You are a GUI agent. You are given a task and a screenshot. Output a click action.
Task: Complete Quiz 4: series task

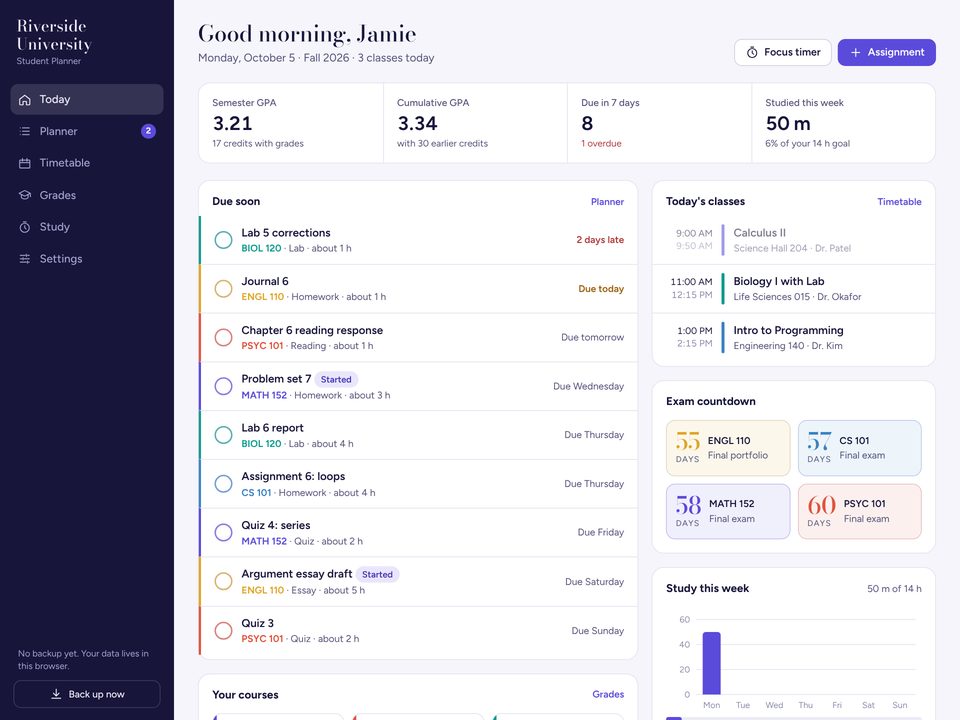(x=223, y=533)
